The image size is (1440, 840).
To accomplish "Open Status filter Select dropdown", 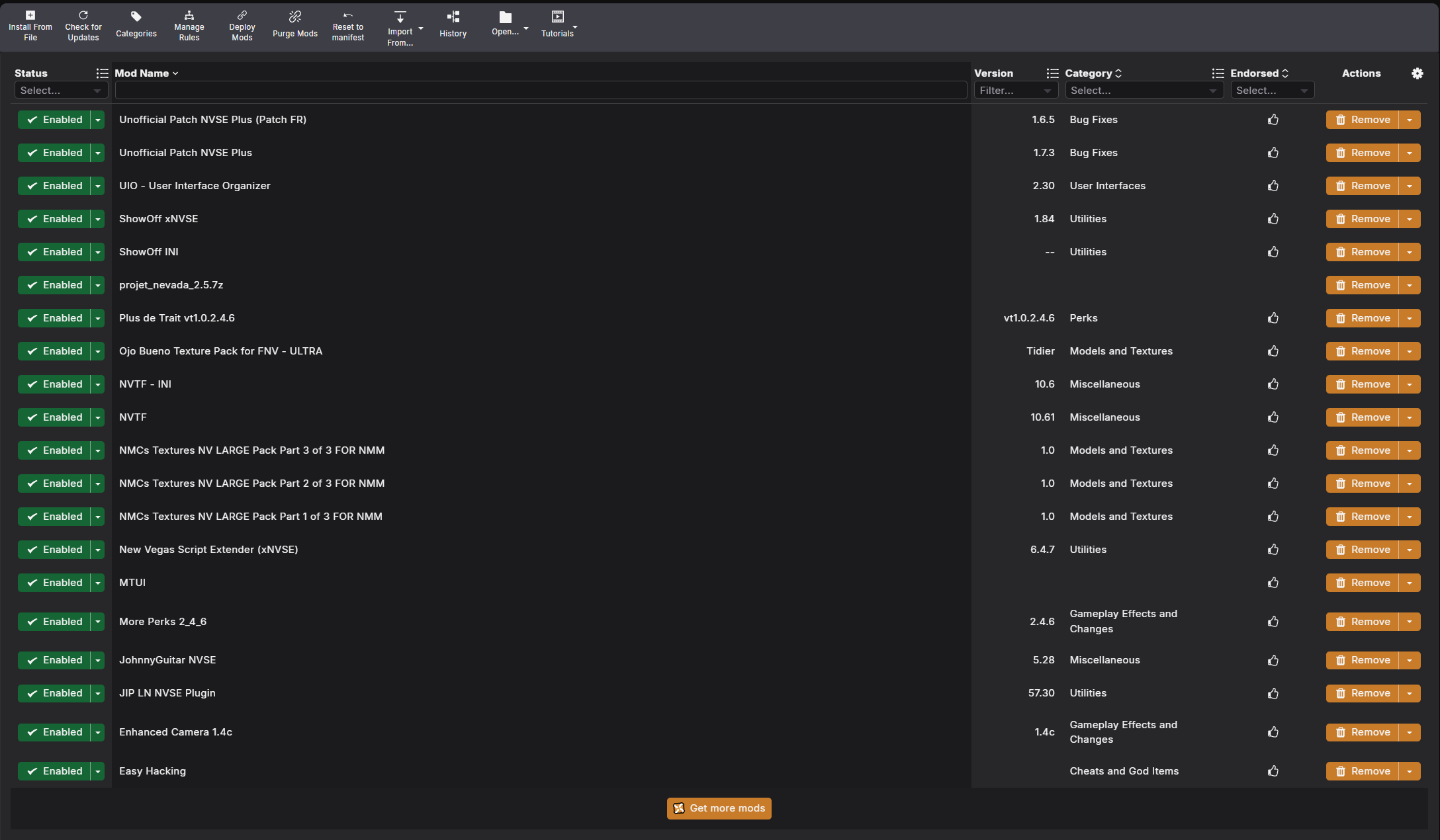I will [x=61, y=91].
